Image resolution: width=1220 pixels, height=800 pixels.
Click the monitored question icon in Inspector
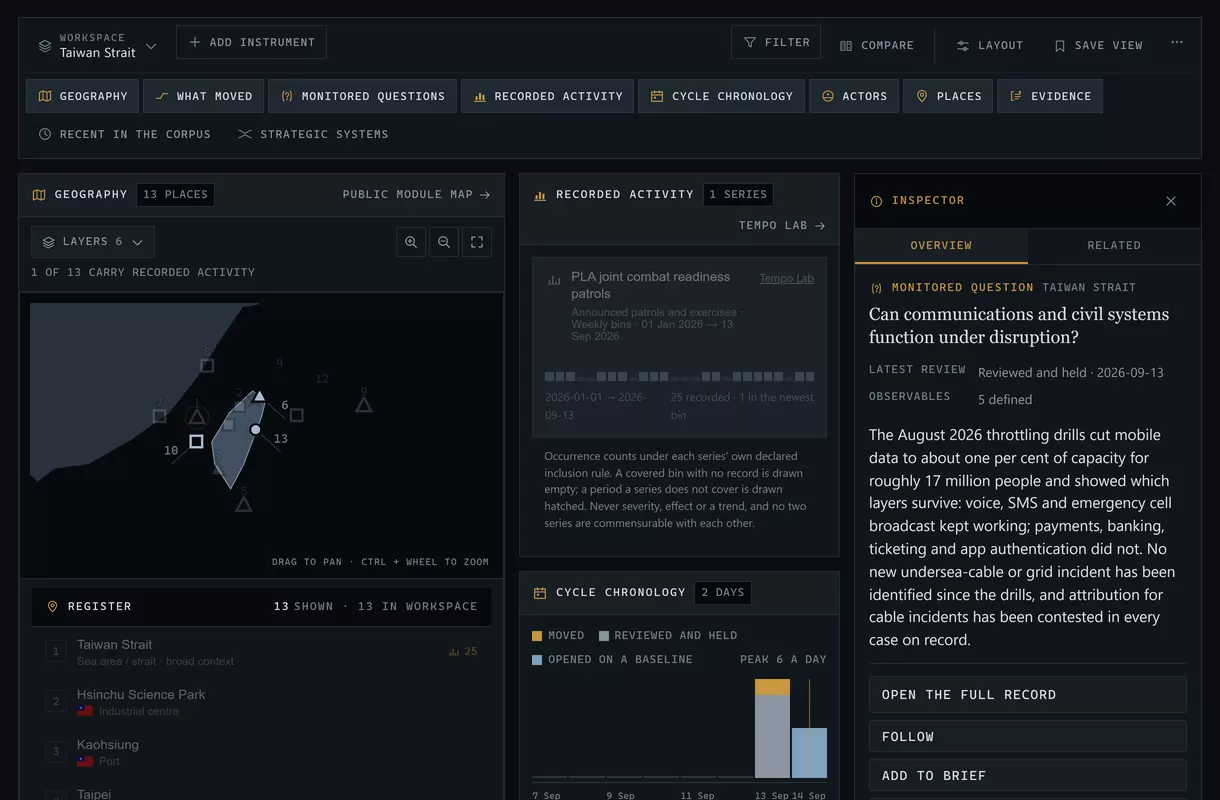pyautogui.click(x=877, y=288)
